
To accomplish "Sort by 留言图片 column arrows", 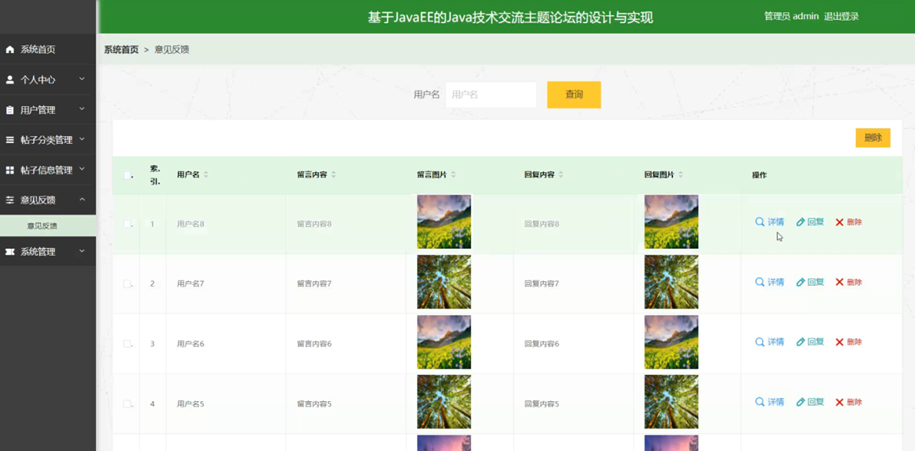I will [x=453, y=174].
